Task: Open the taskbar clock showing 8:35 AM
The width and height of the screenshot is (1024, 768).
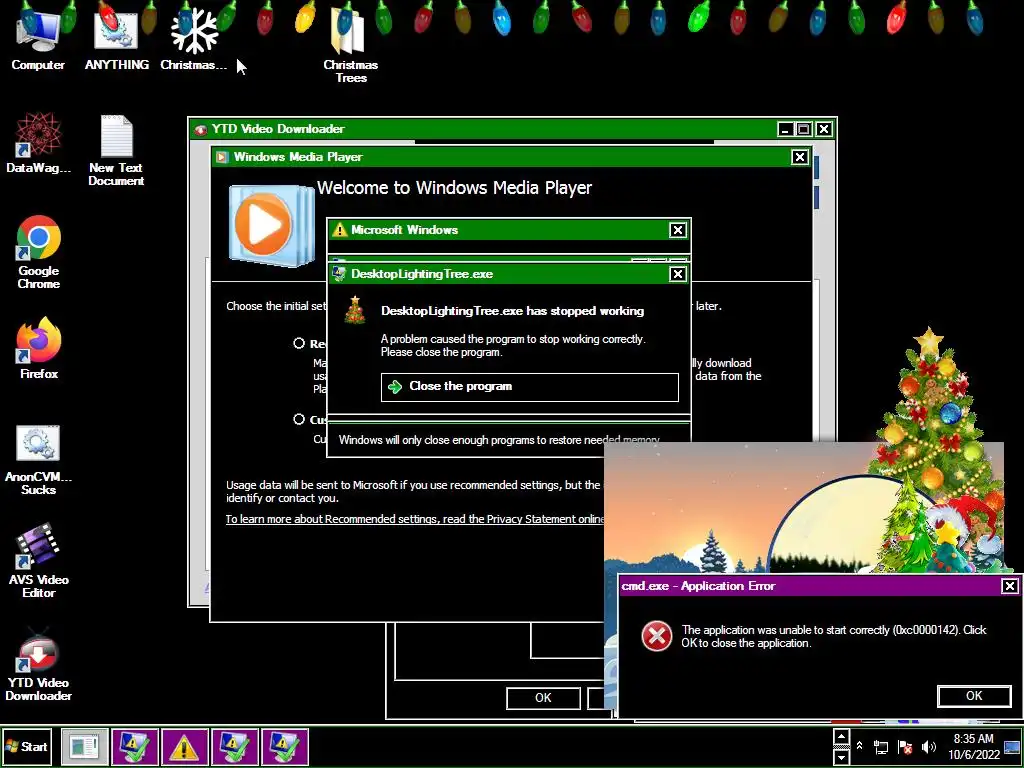Action: pyautogui.click(x=974, y=746)
